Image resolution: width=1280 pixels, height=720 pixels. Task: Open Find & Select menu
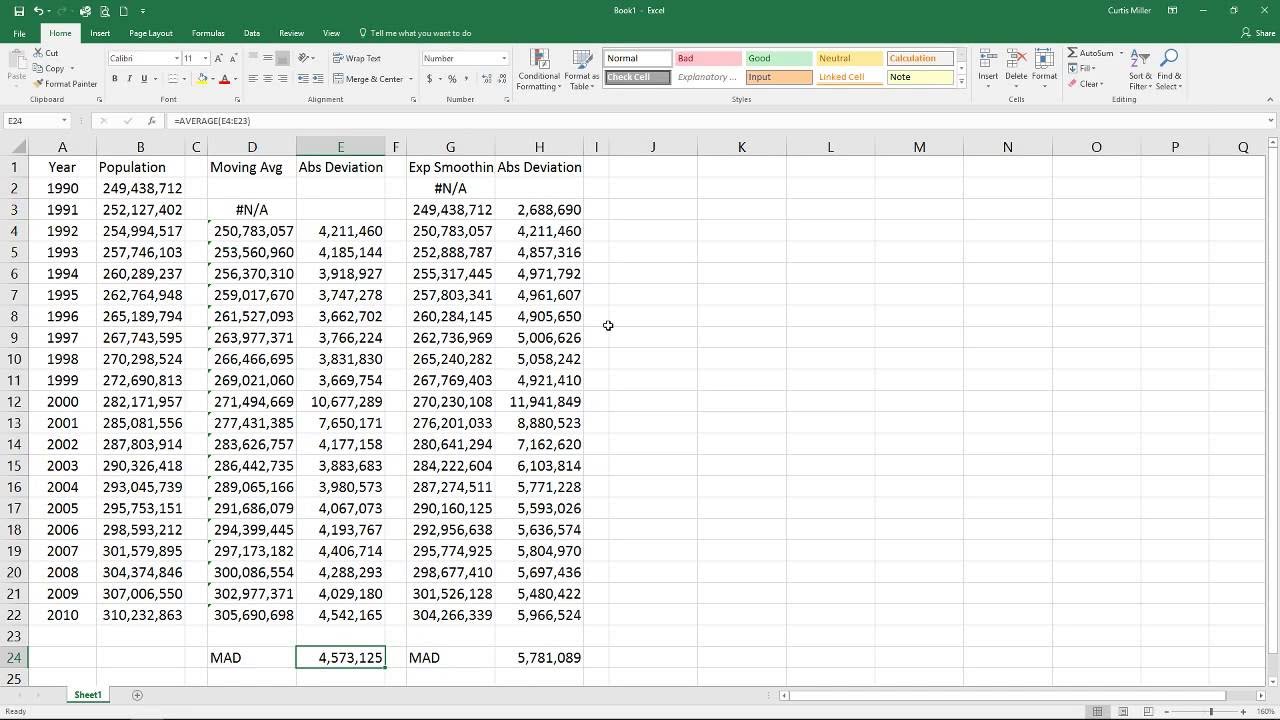pyautogui.click(x=1169, y=69)
